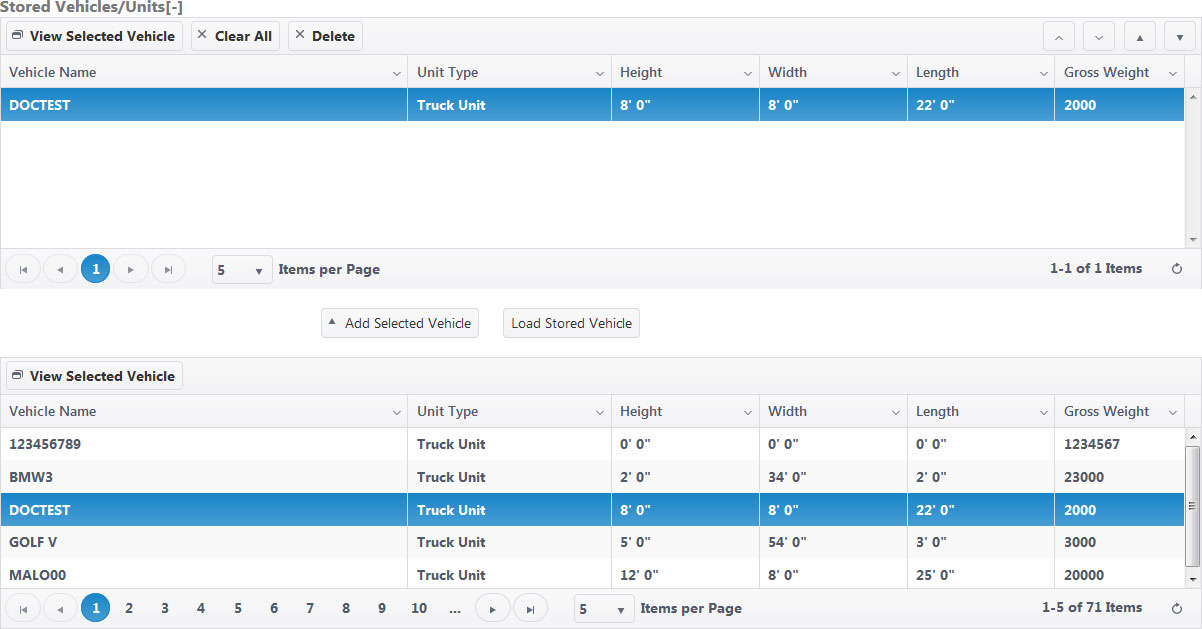Image resolution: width=1202 pixels, height=629 pixels.
Task: Go to last page in lower grid pager
Action: coord(530,608)
